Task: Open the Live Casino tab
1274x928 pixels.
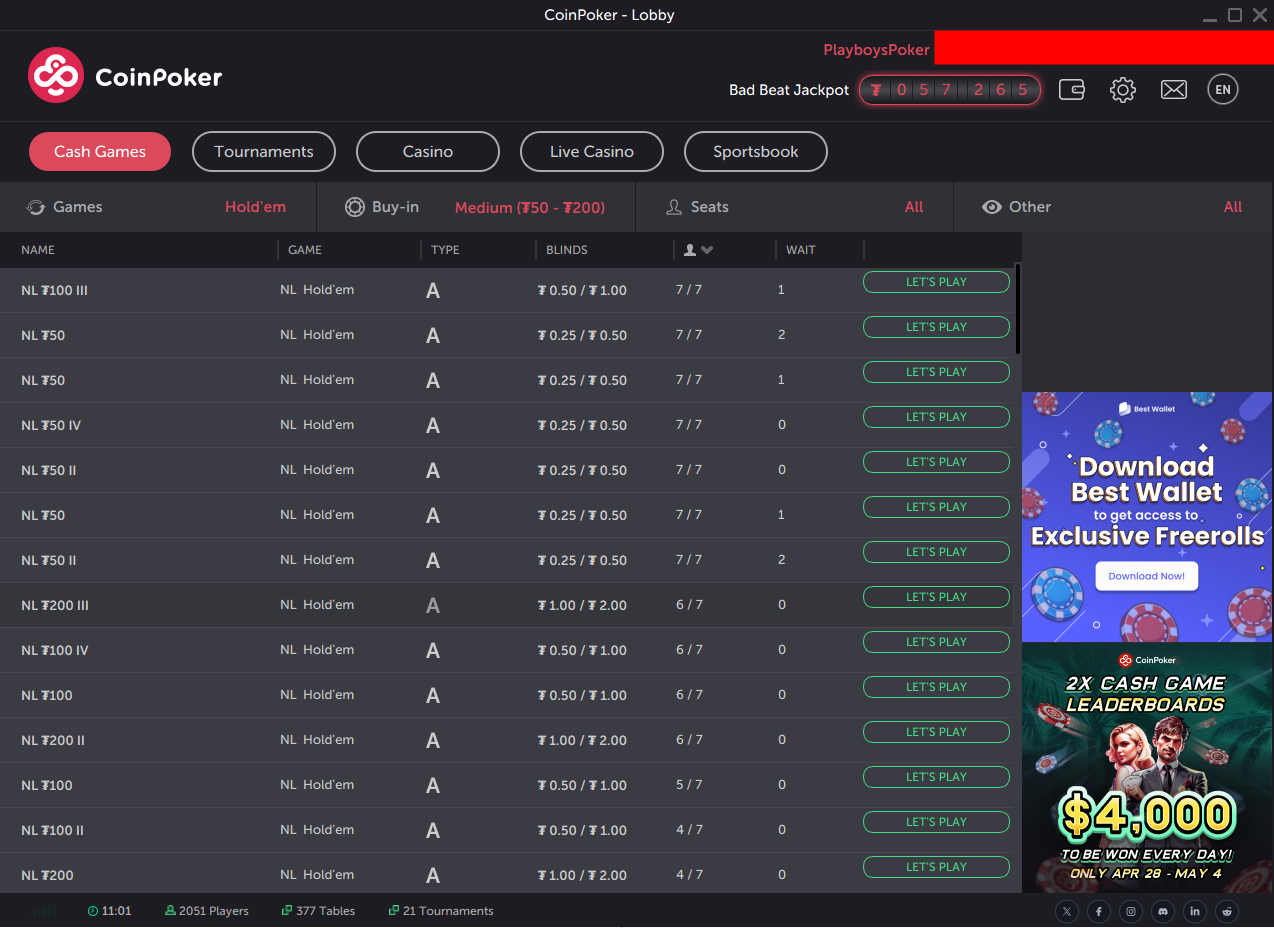Action: point(592,152)
